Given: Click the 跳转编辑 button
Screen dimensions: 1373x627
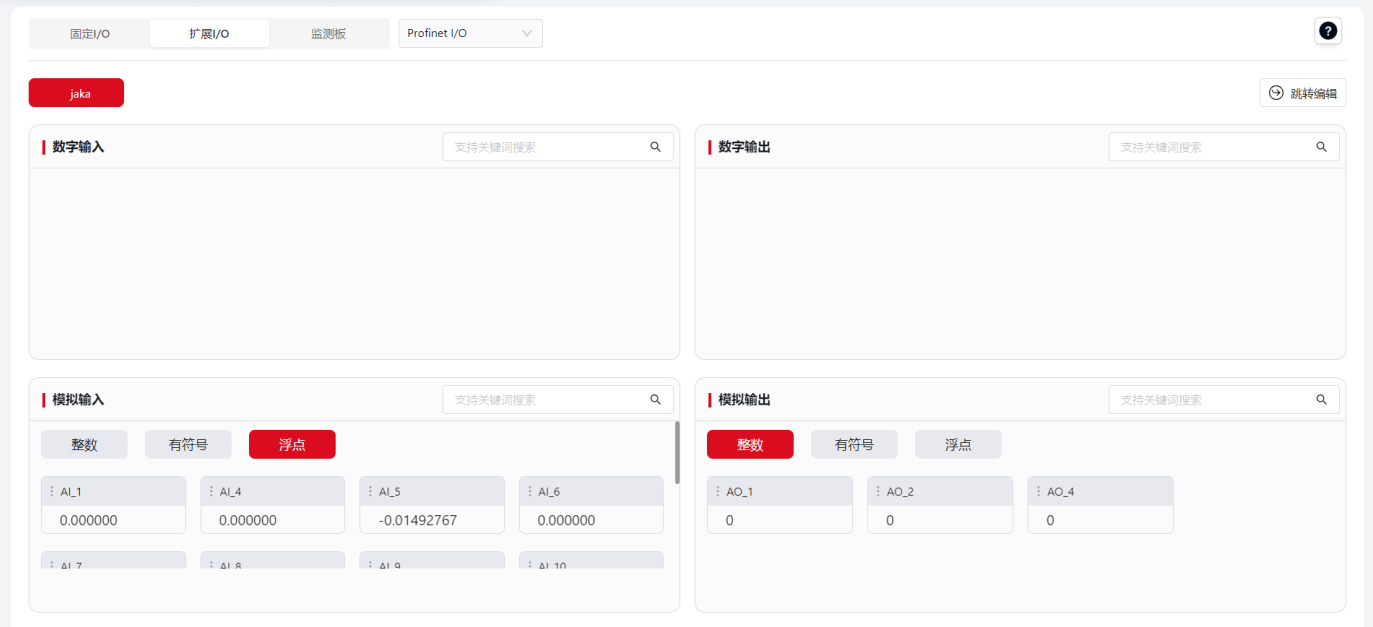Looking at the screenshot, I should [1302, 93].
